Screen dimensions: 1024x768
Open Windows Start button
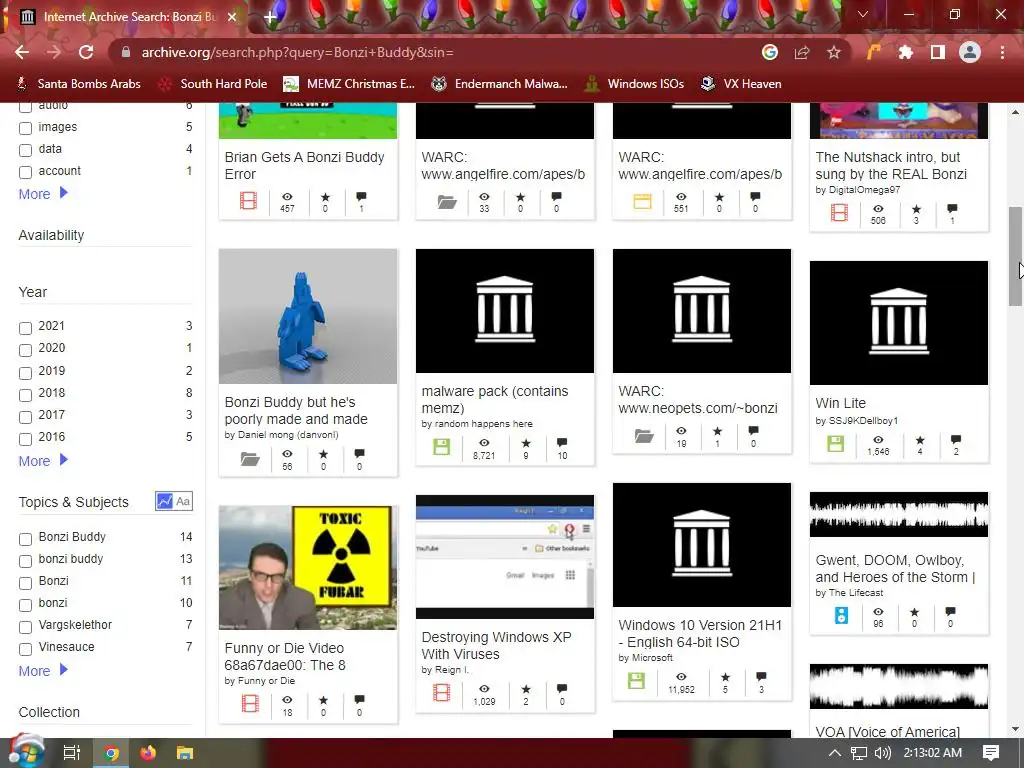pyautogui.click(x=25, y=753)
